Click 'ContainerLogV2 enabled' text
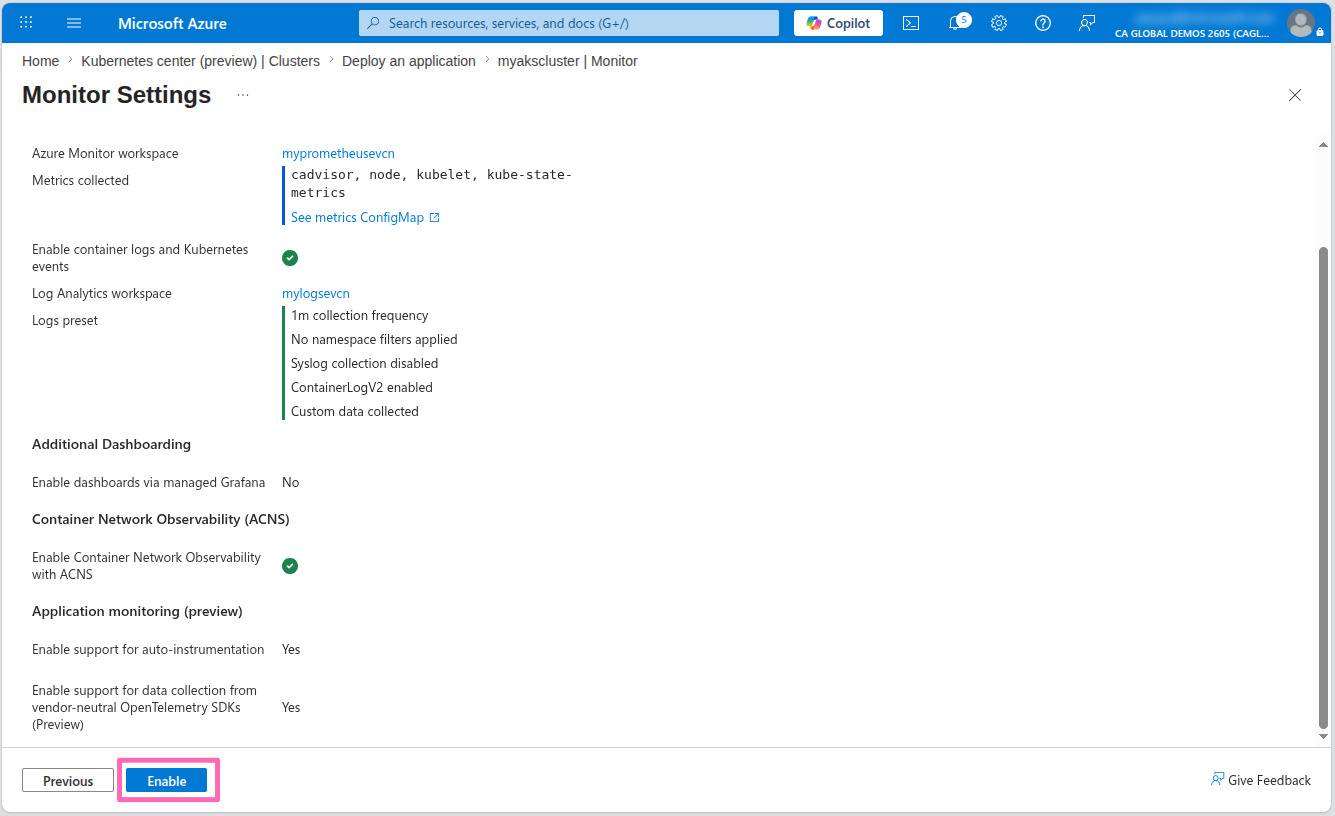This screenshot has width=1335, height=816. point(362,388)
